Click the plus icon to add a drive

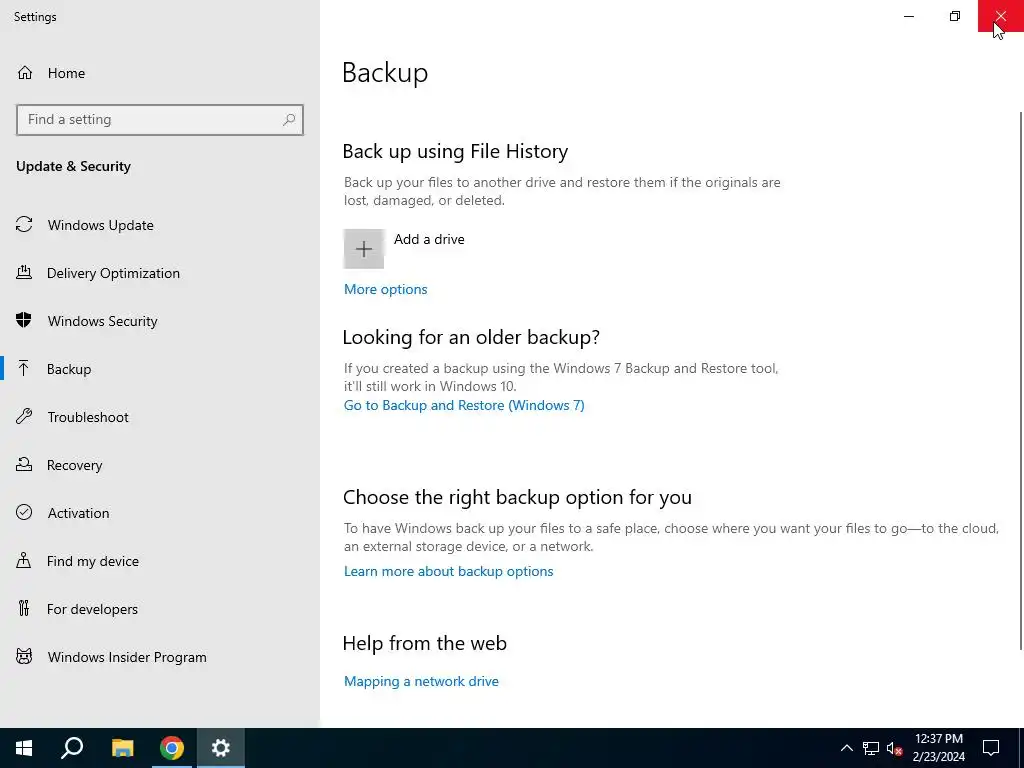364,249
